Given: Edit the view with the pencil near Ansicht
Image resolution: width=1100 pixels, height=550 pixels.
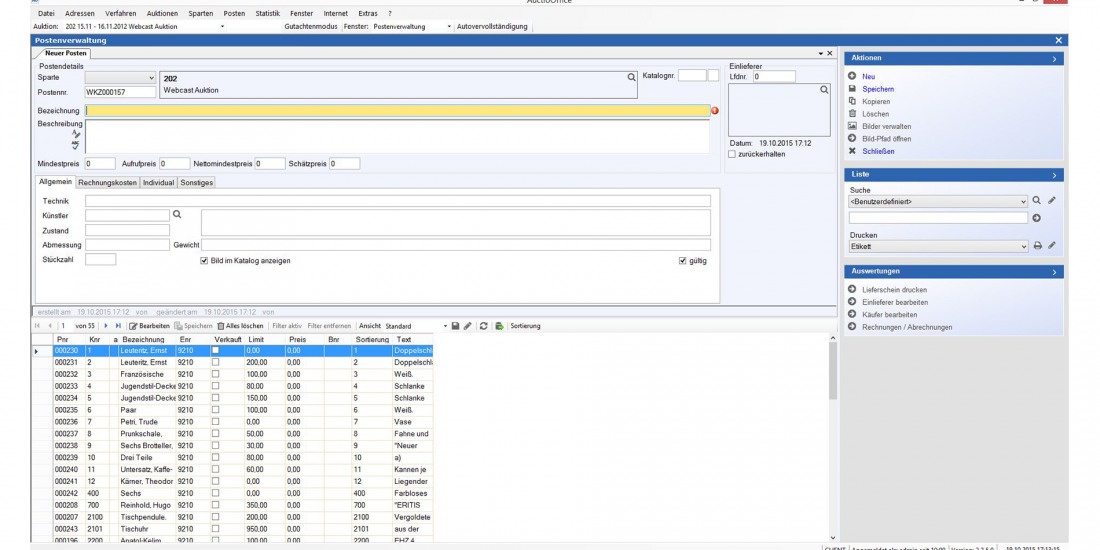Looking at the screenshot, I should coord(467,326).
